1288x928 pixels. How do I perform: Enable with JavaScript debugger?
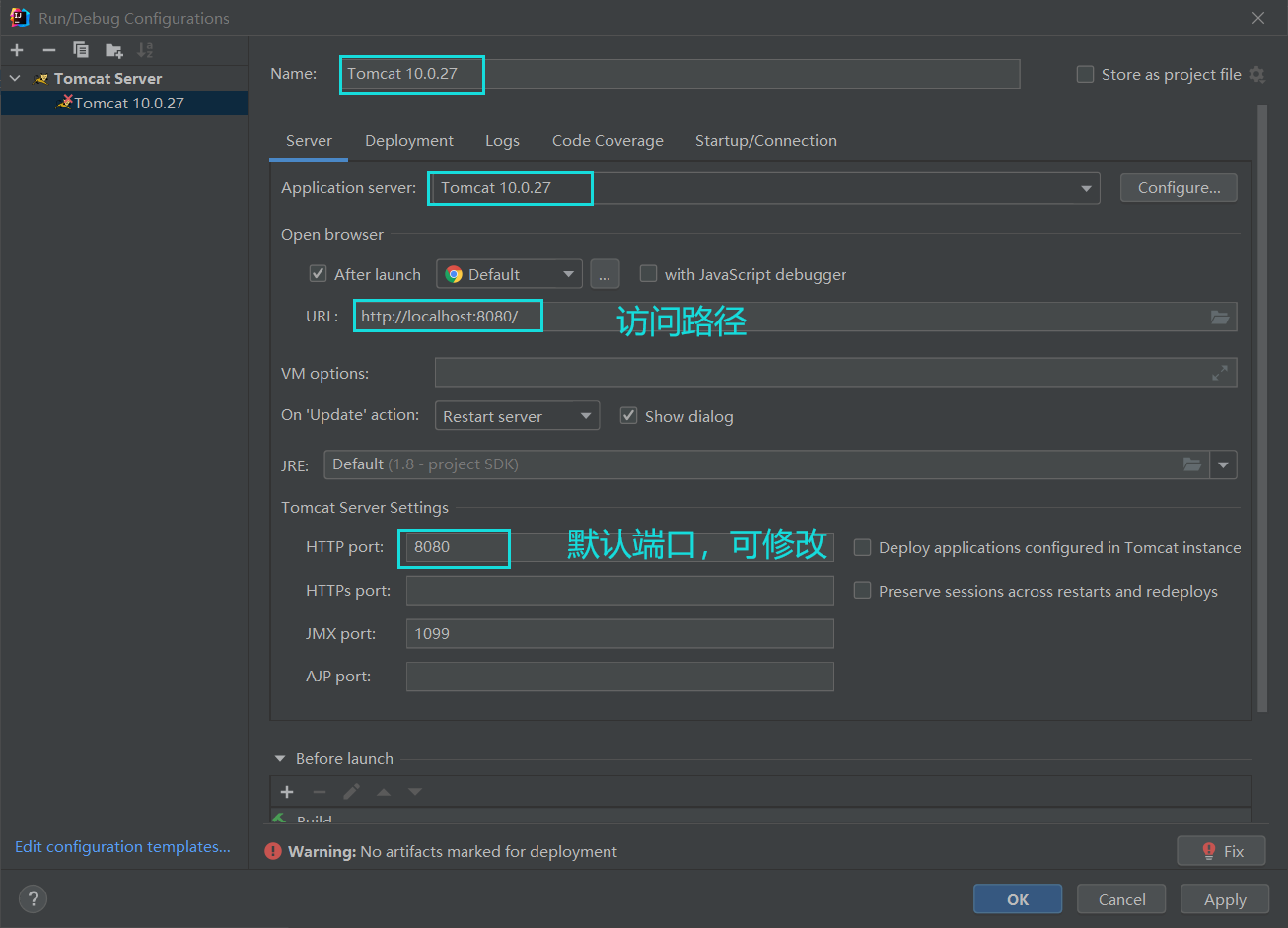pyautogui.click(x=648, y=274)
